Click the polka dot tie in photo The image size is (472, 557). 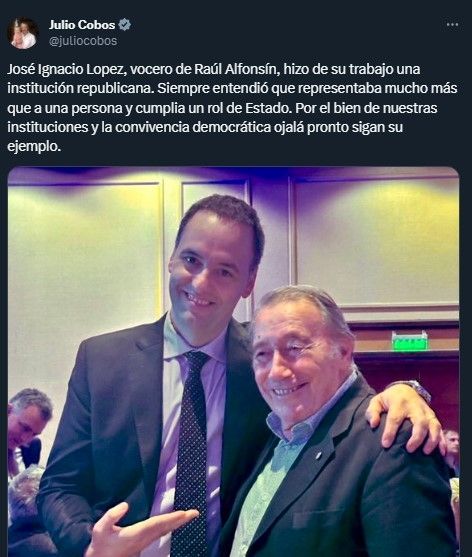tap(193, 448)
